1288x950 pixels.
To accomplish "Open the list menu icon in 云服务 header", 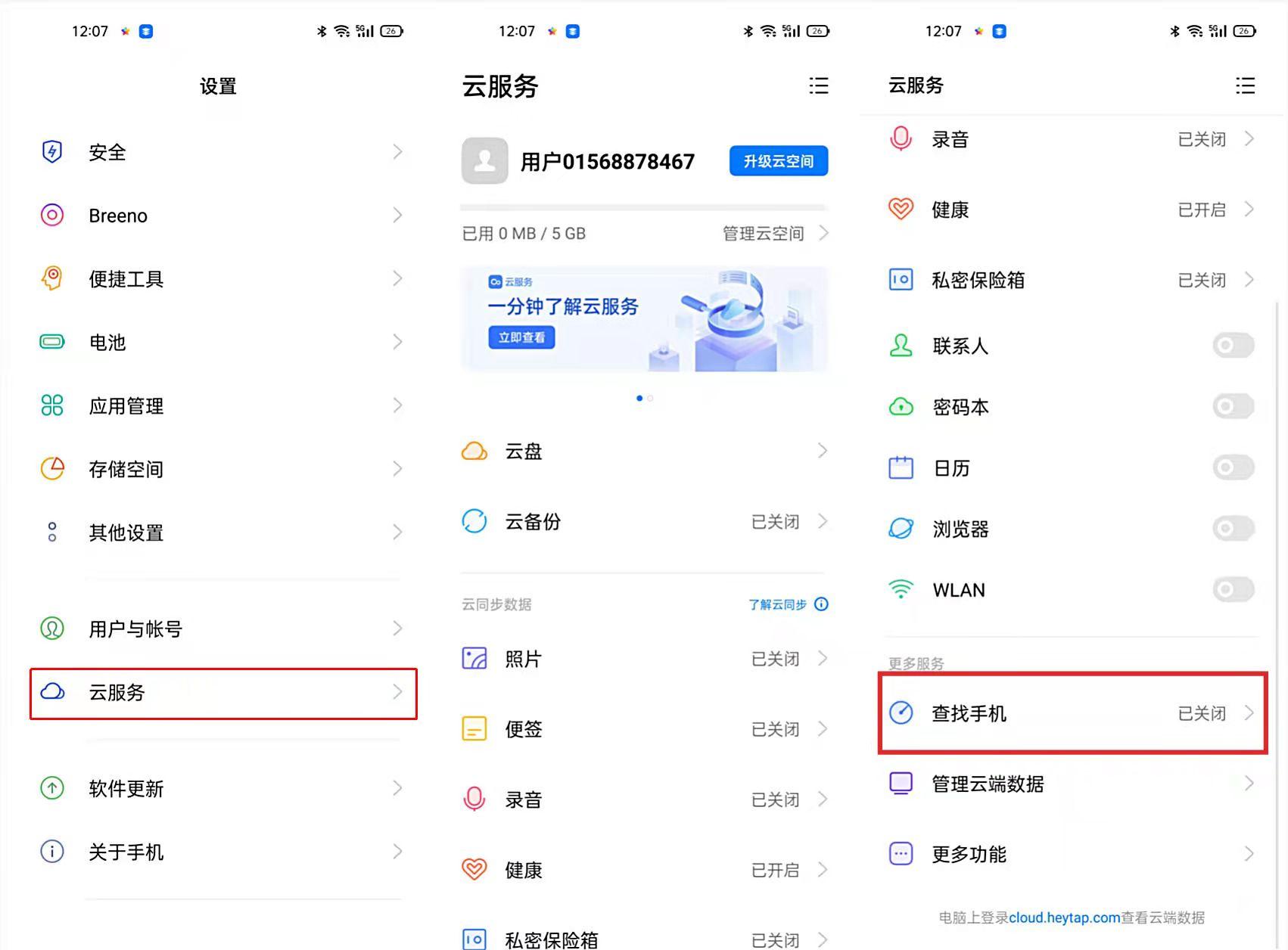I will pos(819,86).
